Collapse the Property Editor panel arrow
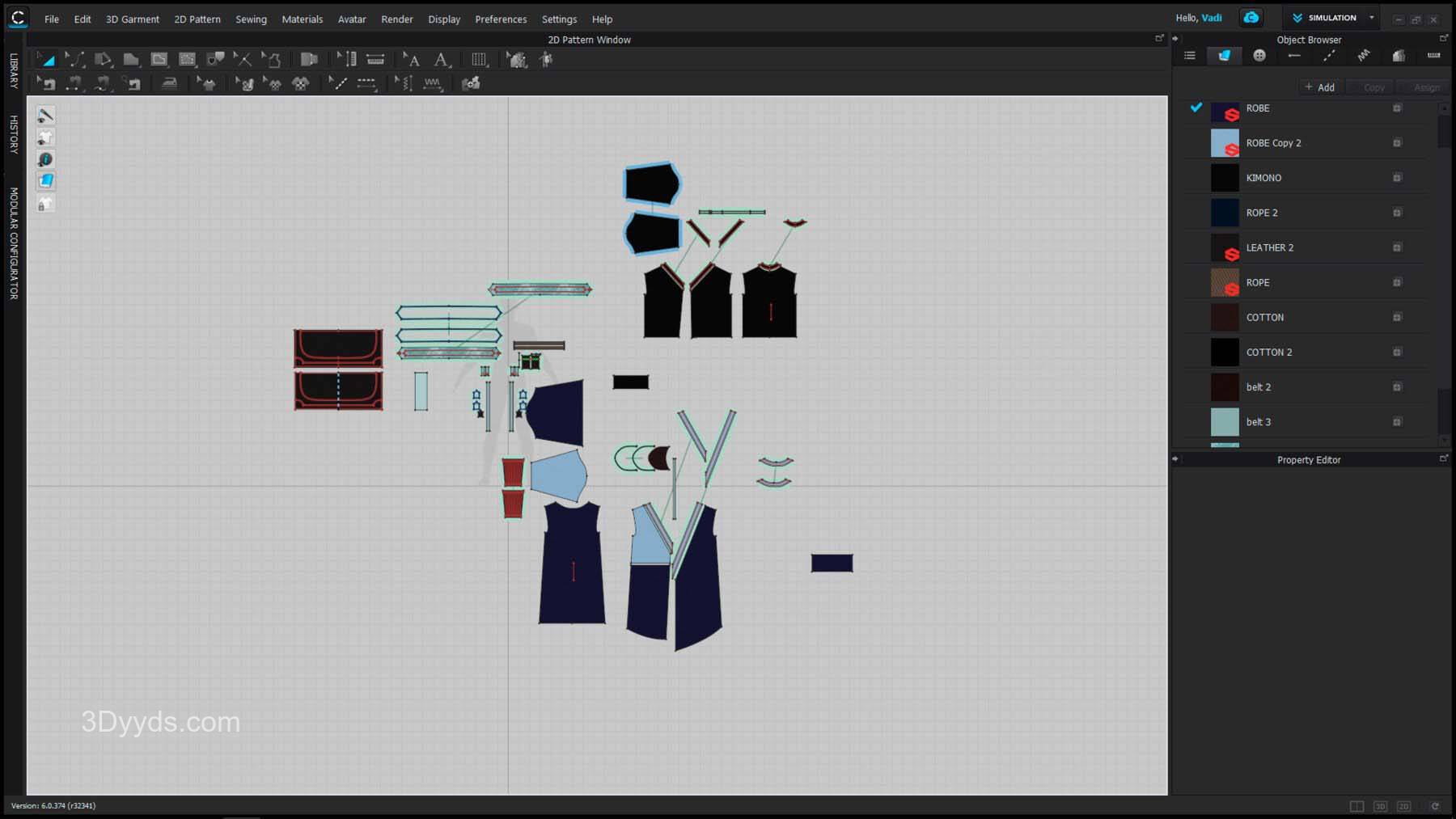Screen dimensions: 1456x819 coord(1175,459)
